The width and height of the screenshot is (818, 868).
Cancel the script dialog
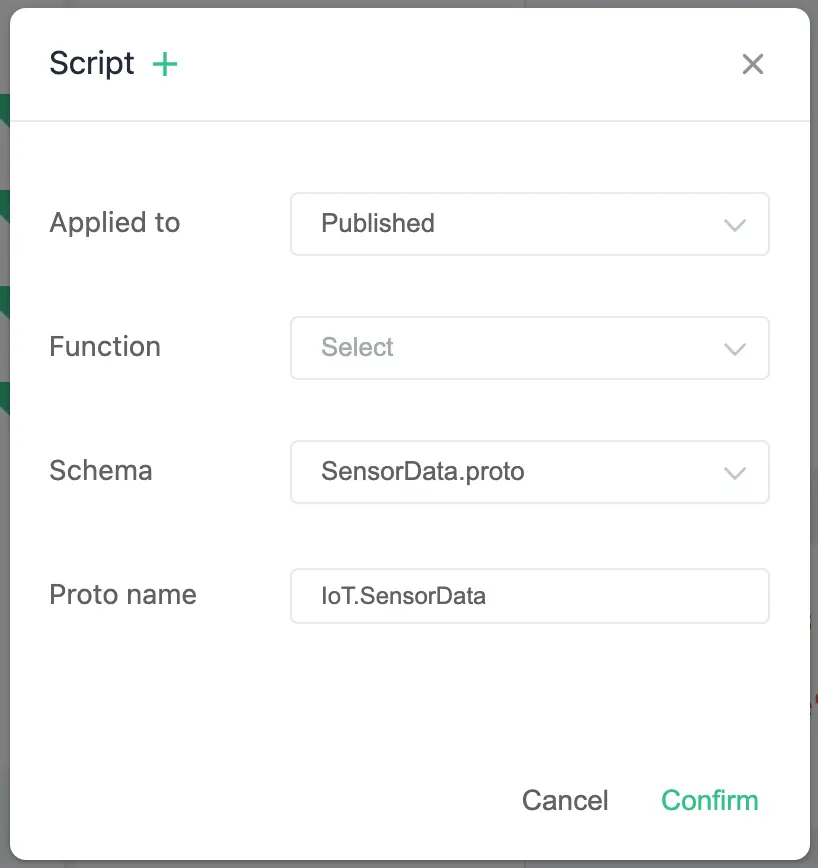(x=565, y=800)
